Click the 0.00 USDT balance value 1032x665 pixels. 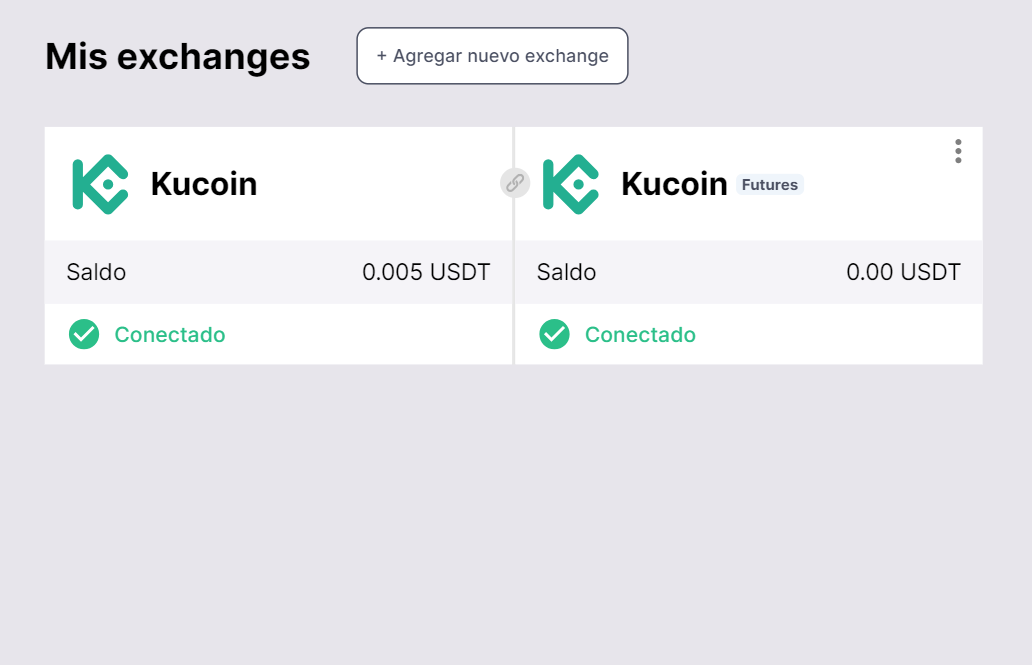pos(903,272)
